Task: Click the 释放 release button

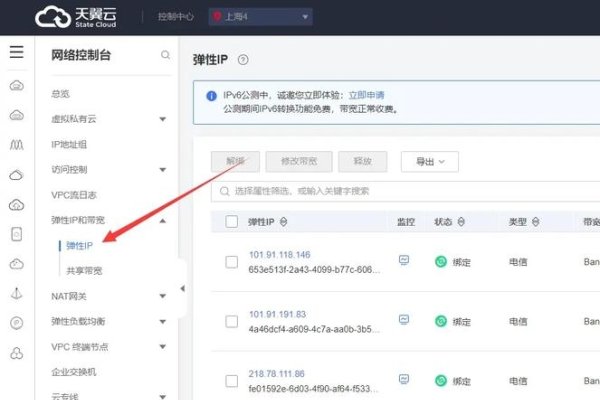Action: (363, 162)
